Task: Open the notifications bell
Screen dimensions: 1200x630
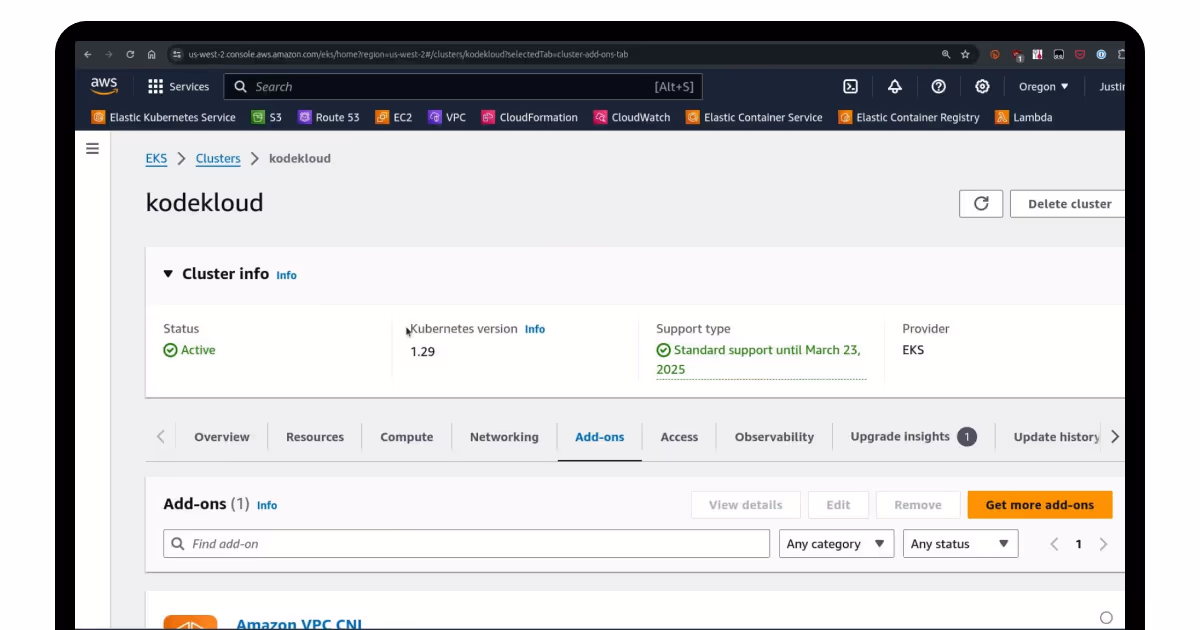Action: (x=895, y=87)
